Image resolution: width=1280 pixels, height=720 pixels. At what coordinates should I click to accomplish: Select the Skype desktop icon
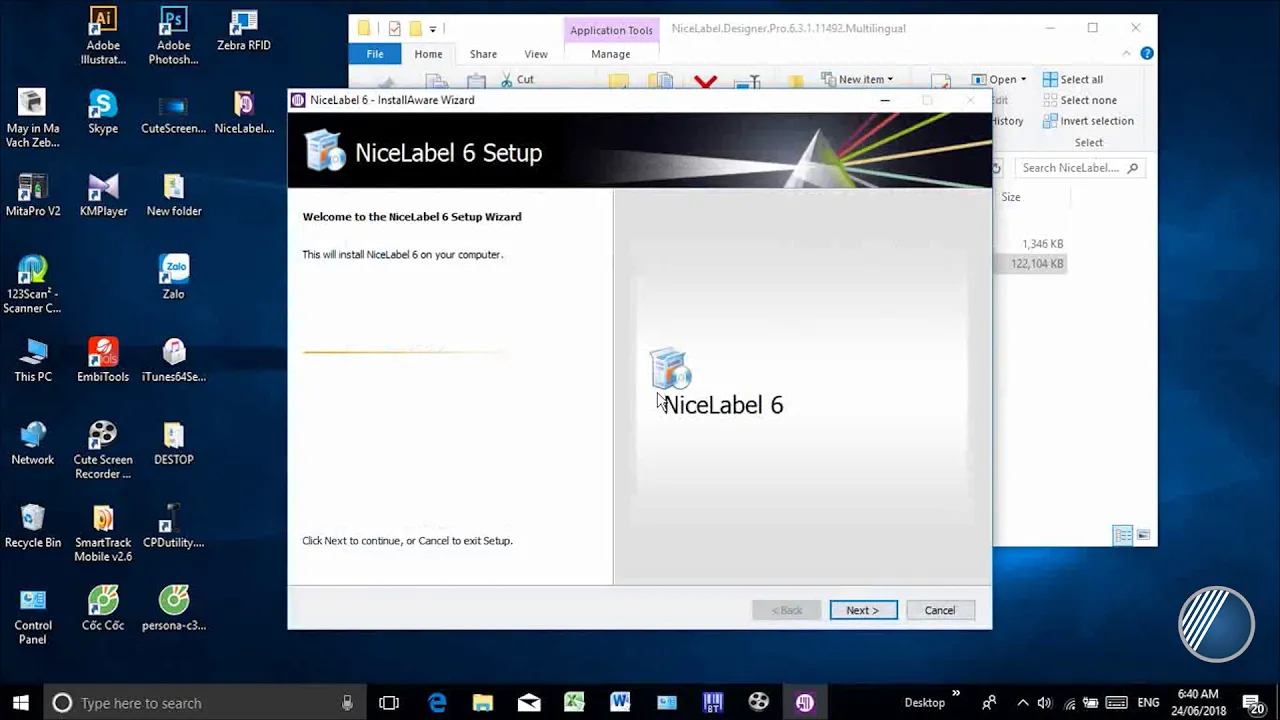click(103, 112)
